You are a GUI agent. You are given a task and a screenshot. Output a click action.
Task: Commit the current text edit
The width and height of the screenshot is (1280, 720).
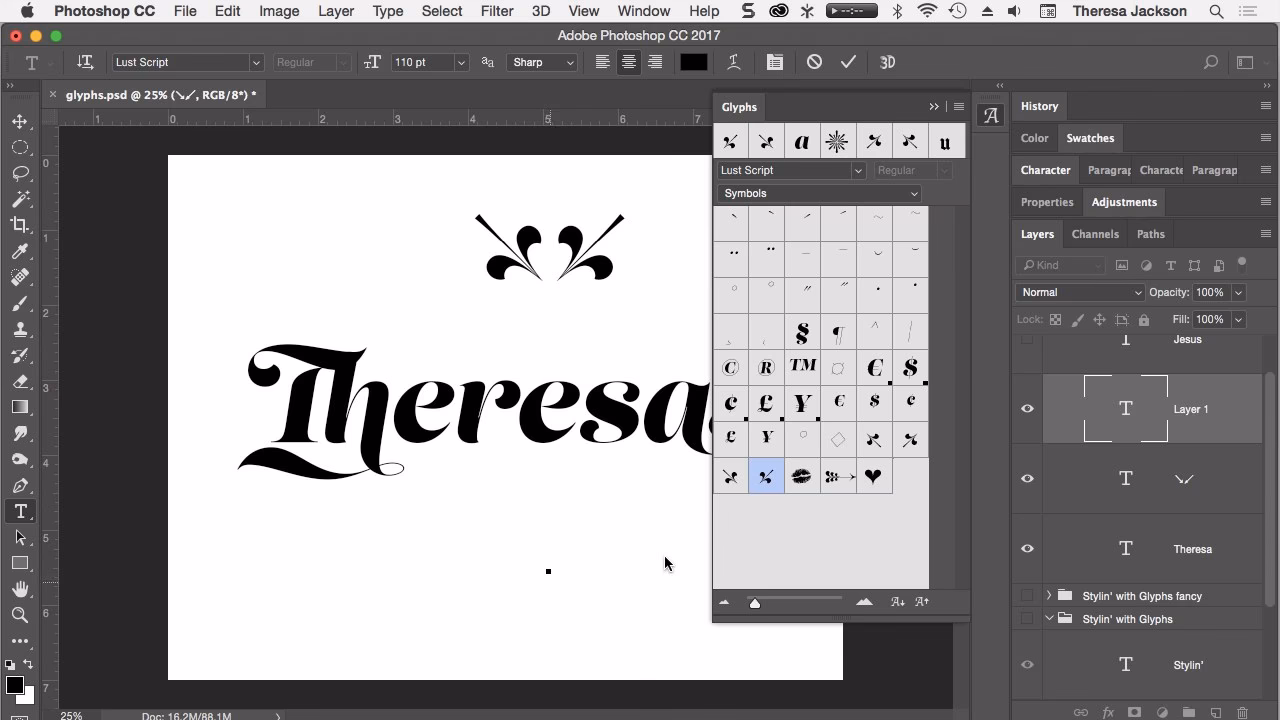click(x=849, y=62)
